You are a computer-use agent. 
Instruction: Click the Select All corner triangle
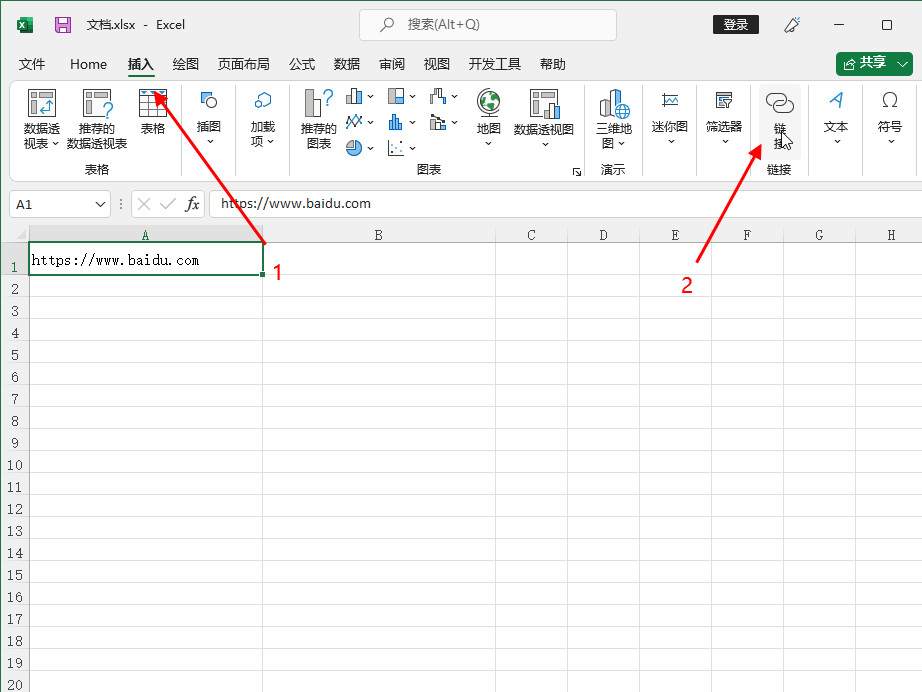(19, 235)
